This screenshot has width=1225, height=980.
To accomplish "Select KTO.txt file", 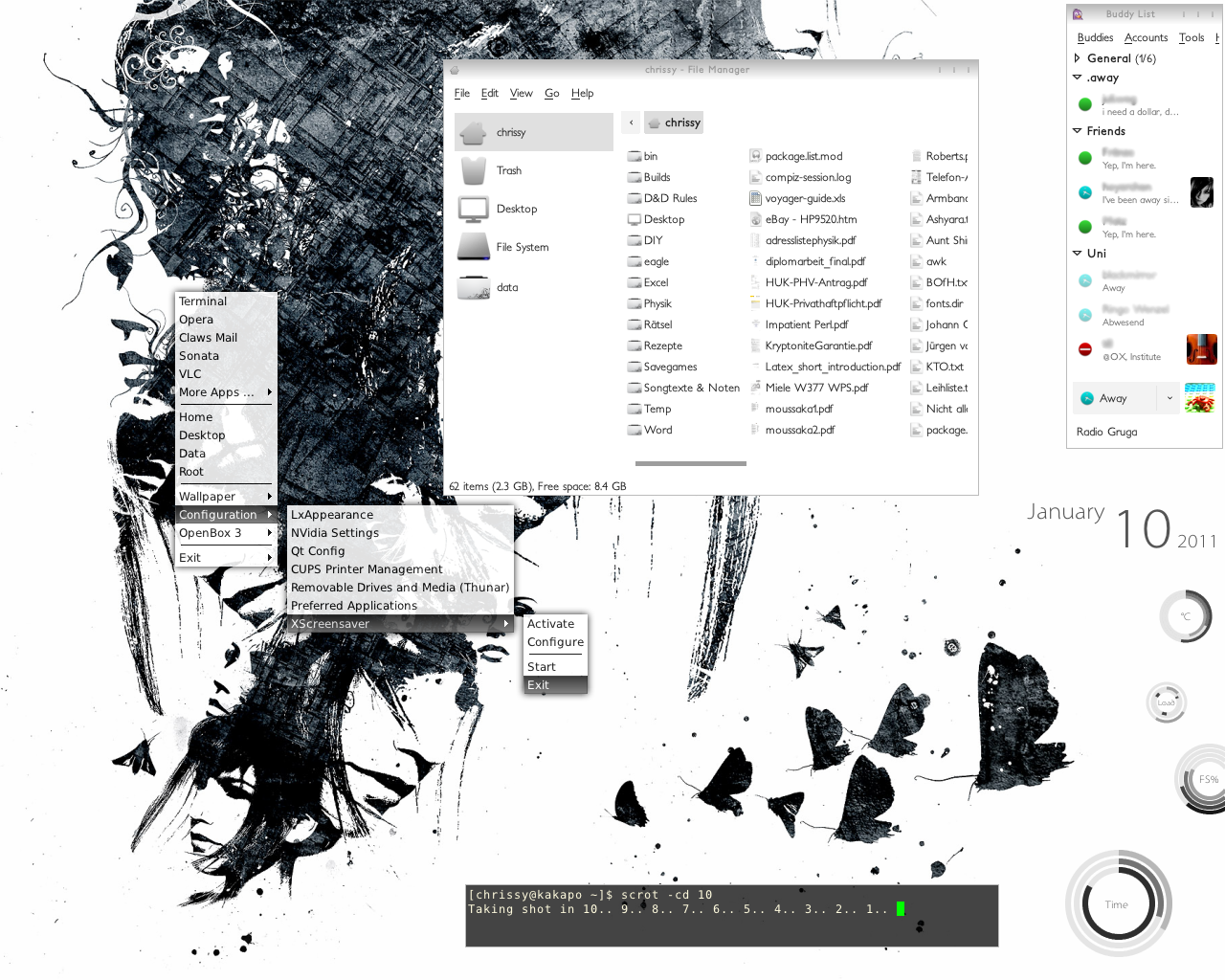I will [937, 367].
